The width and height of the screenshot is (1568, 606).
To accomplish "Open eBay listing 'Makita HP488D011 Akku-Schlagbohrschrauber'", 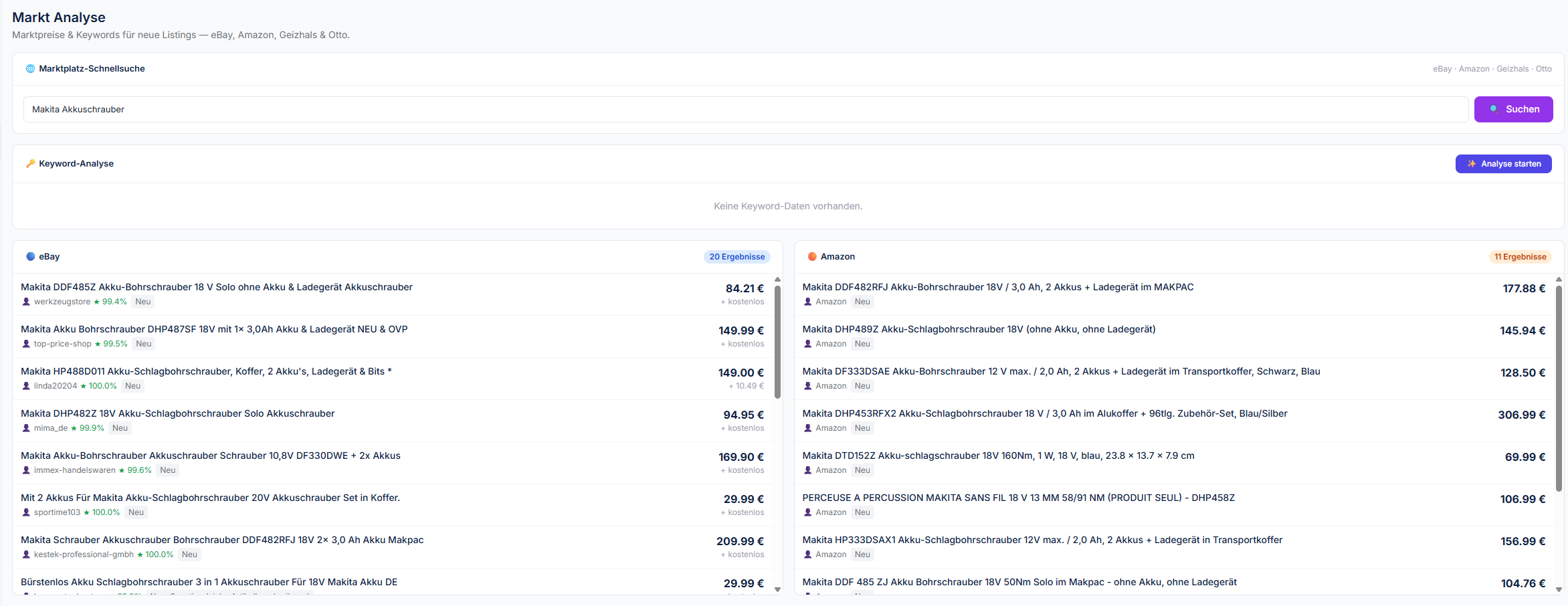I will click(206, 371).
